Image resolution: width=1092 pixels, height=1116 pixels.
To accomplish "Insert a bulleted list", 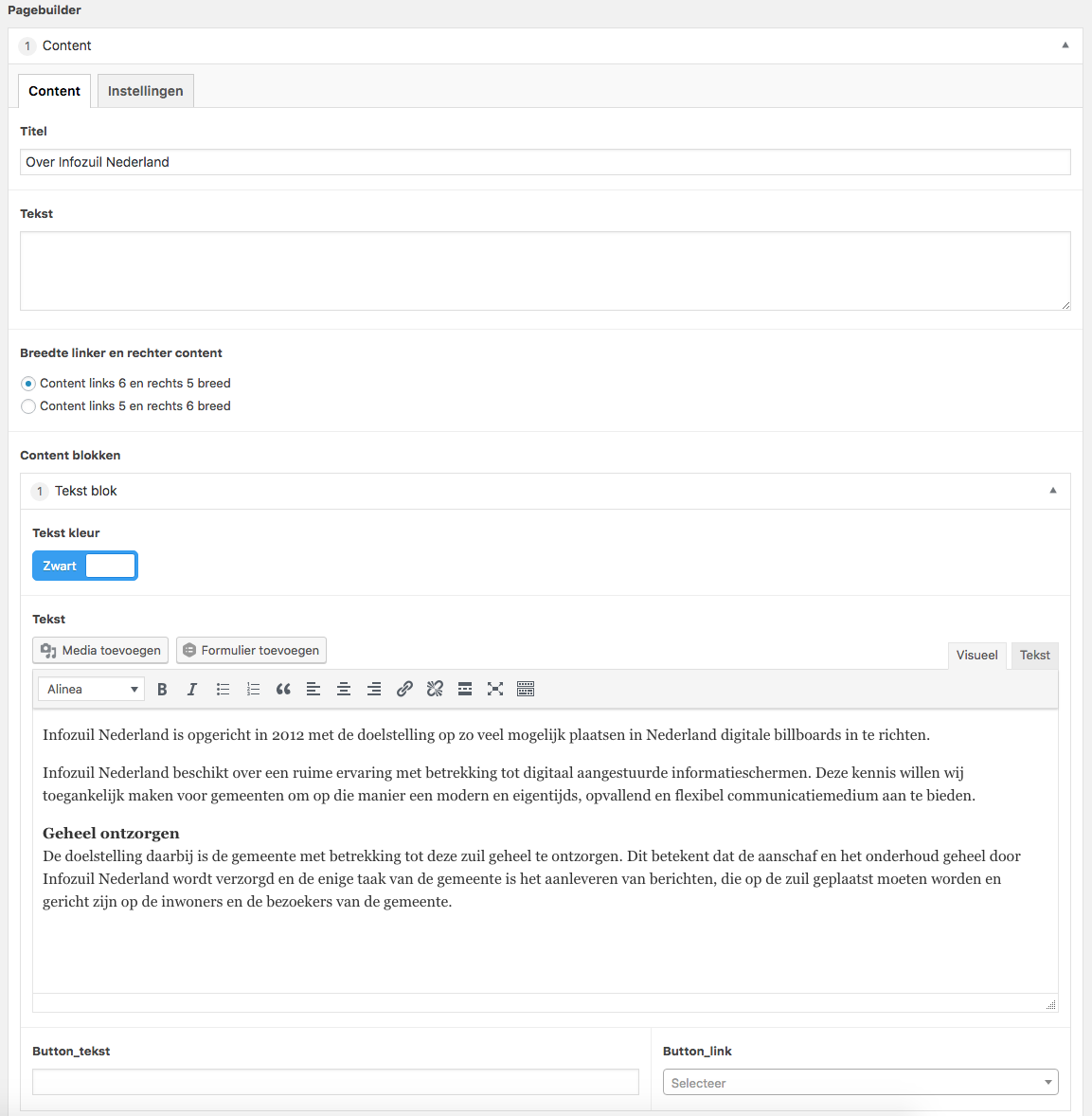I will click(223, 689).
